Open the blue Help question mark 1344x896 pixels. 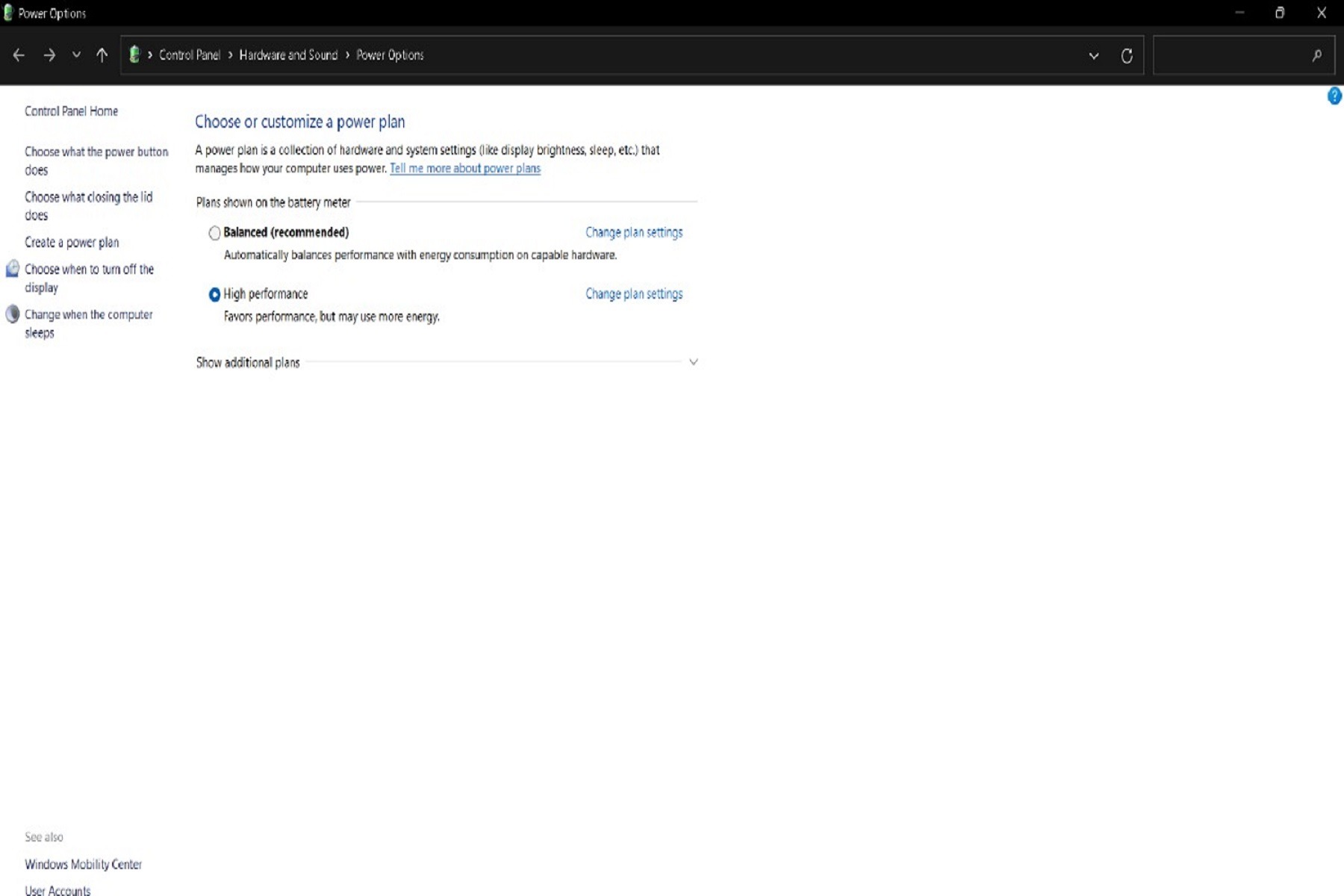point(1334,96)
